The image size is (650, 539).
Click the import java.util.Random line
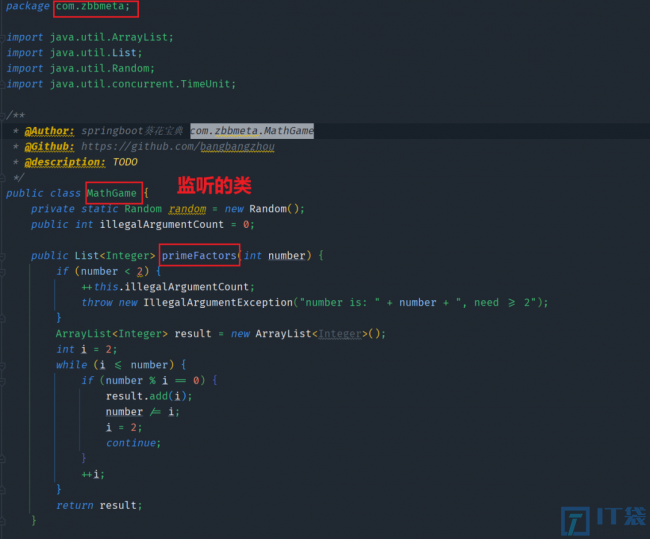coord(81,68)
